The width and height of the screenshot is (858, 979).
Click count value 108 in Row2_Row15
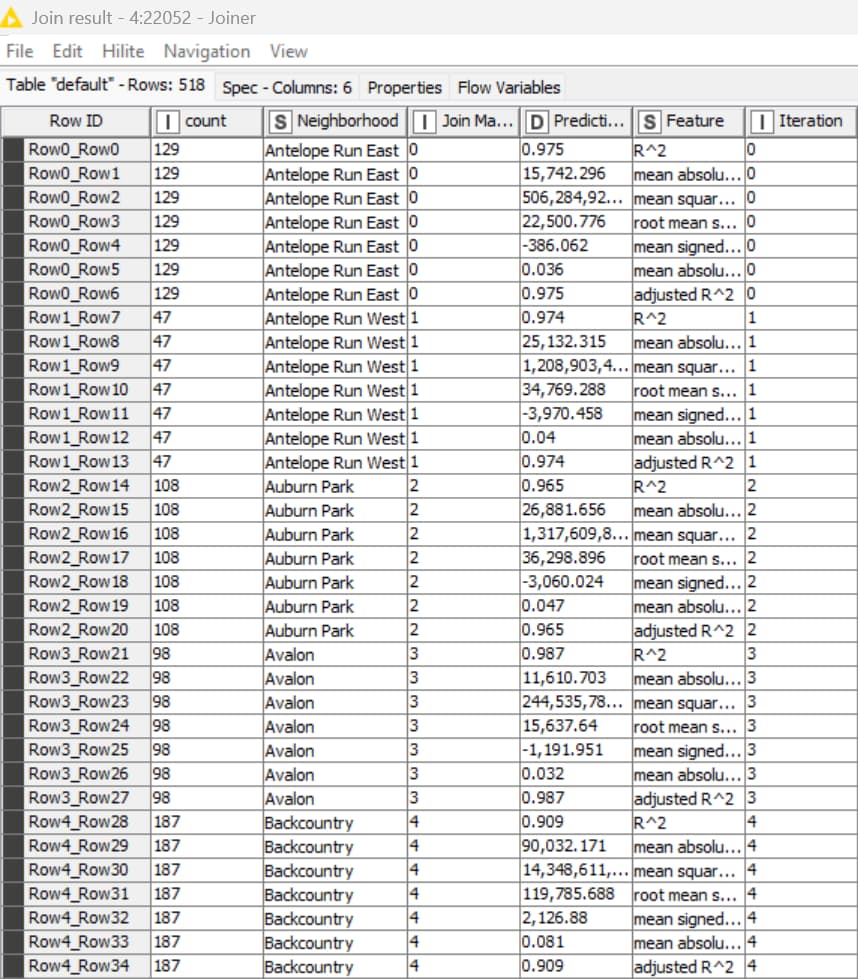tap(167, 509)
